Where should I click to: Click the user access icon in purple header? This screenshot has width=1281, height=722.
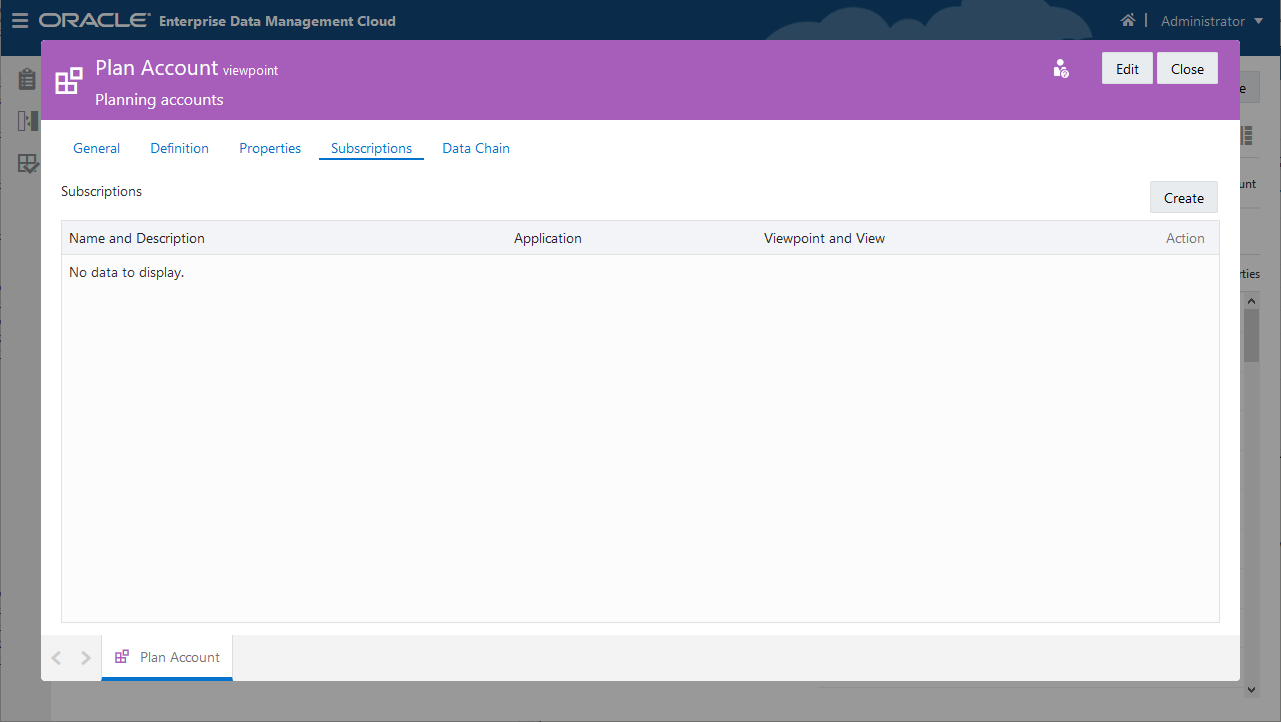(x=1060, y=68)
